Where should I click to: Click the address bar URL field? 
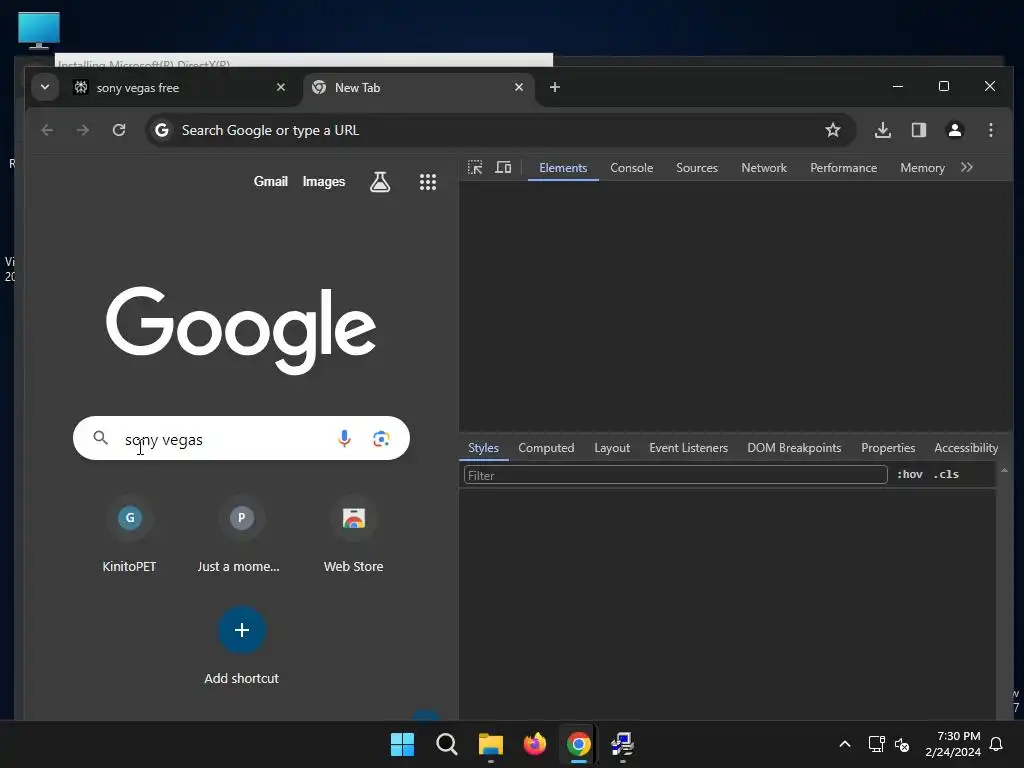click(x=500, y=130)
